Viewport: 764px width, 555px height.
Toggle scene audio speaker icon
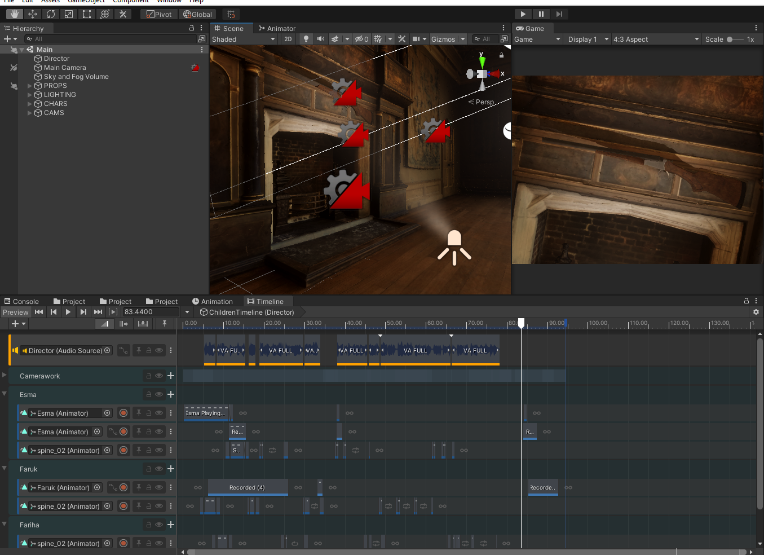[x=320, y=39]
